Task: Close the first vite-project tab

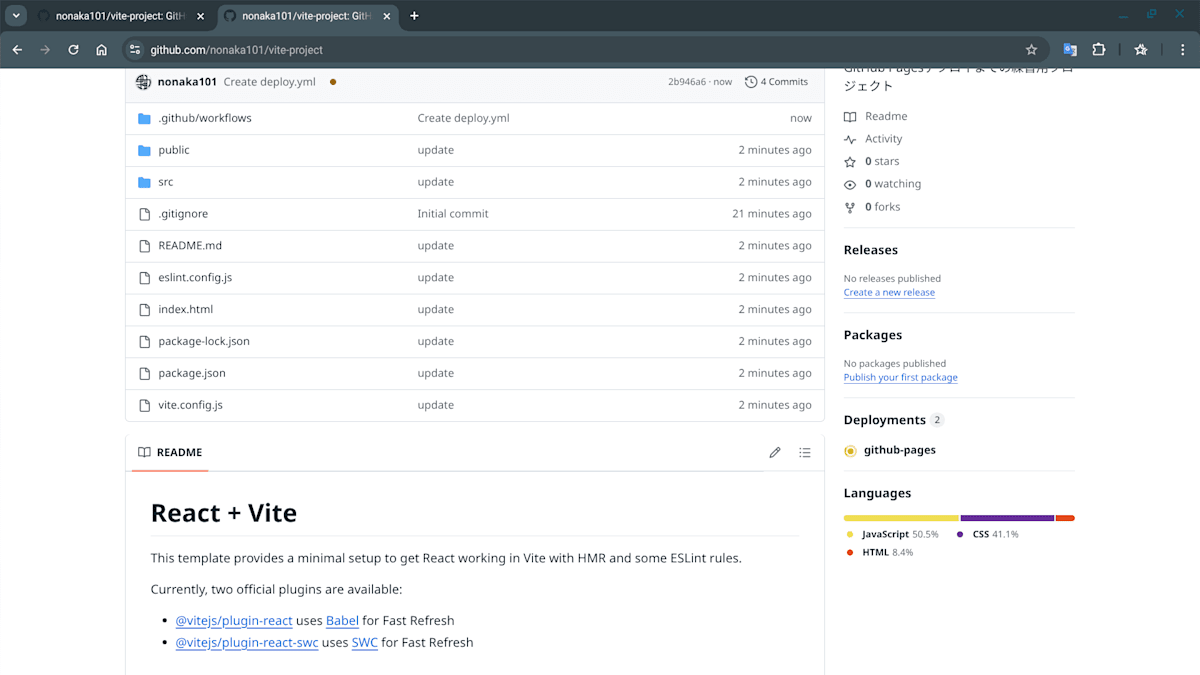Action: click(x=201, y=16)
